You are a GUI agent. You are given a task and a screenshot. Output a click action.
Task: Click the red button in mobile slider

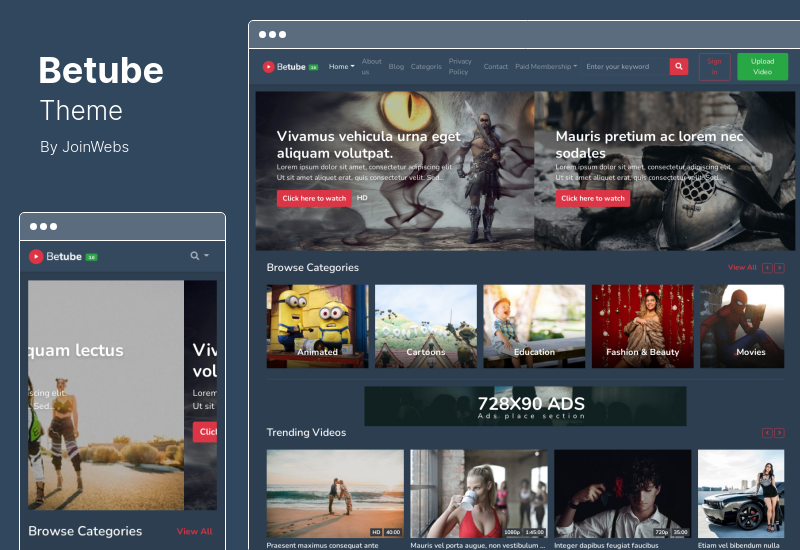[205, 432]
